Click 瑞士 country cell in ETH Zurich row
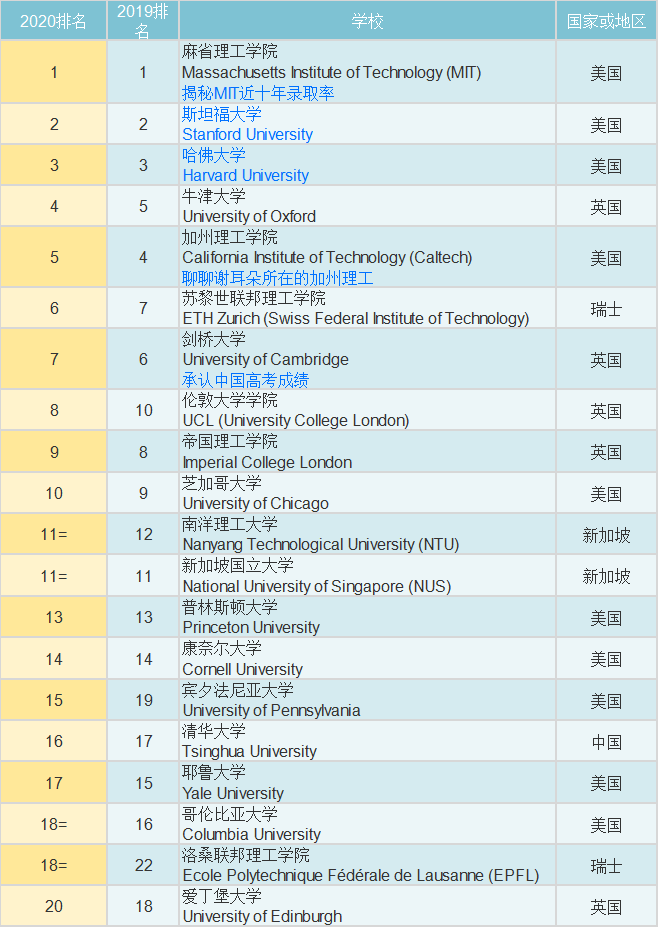 (606, 309)
